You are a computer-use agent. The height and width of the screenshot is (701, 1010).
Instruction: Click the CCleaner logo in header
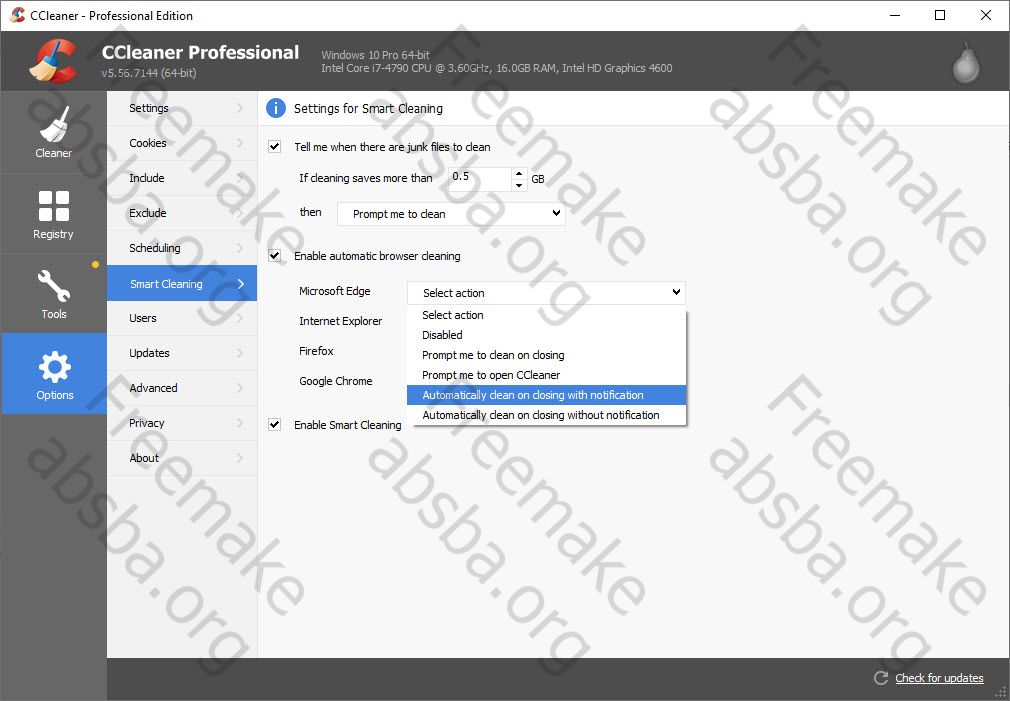(53, 61)
